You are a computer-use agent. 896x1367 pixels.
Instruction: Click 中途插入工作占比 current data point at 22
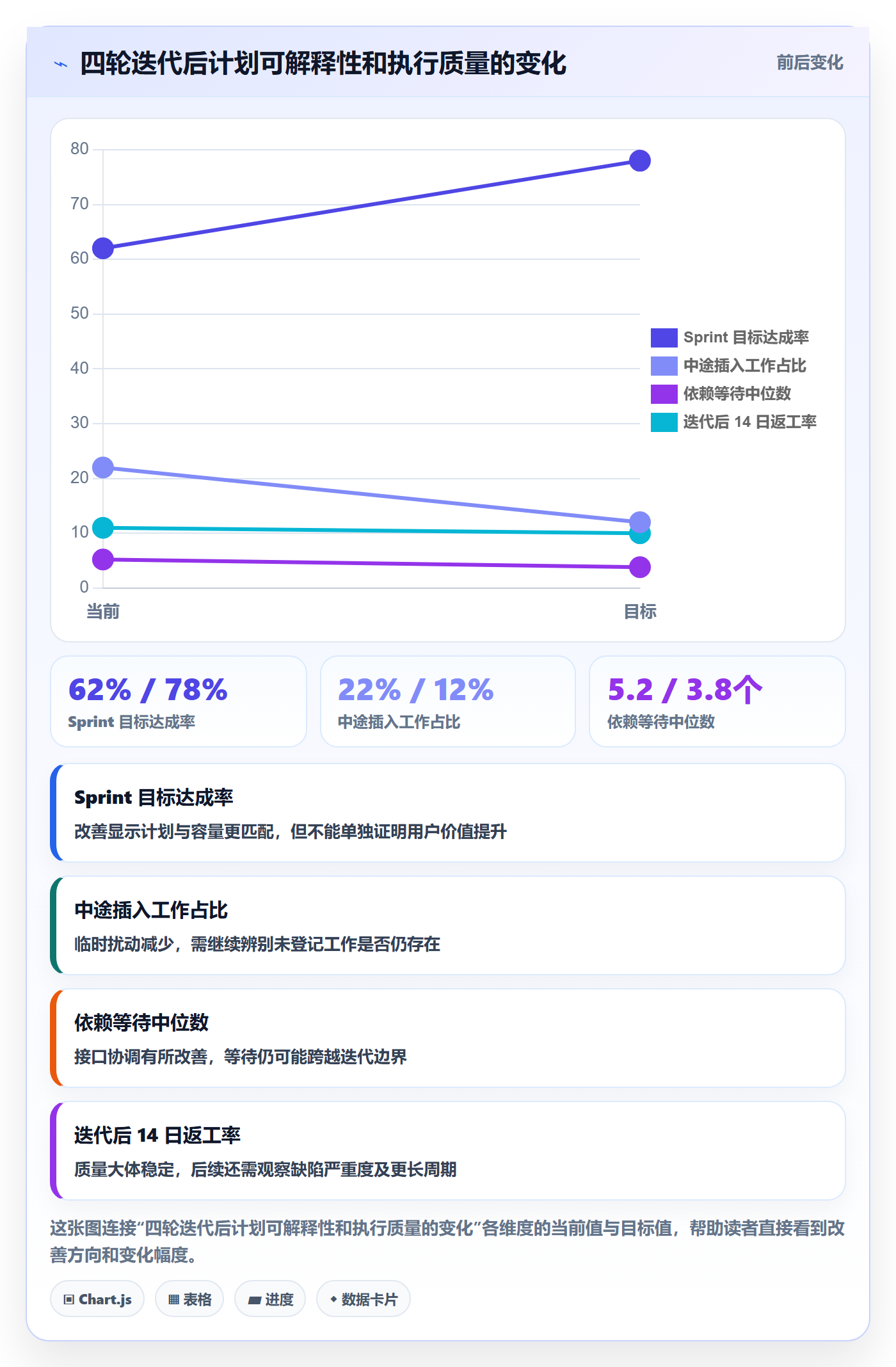coord(103,468)
